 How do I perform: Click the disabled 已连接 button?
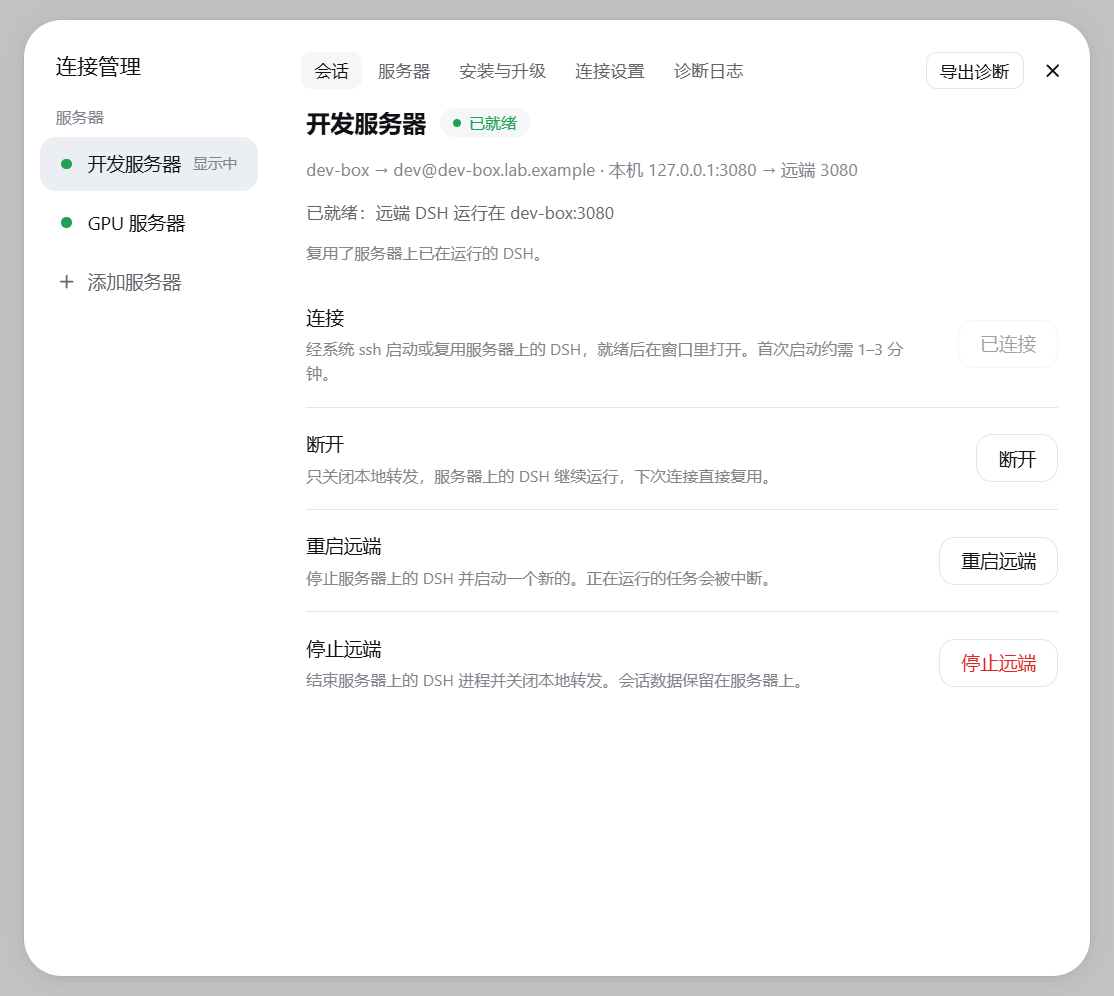point(1007,345)
